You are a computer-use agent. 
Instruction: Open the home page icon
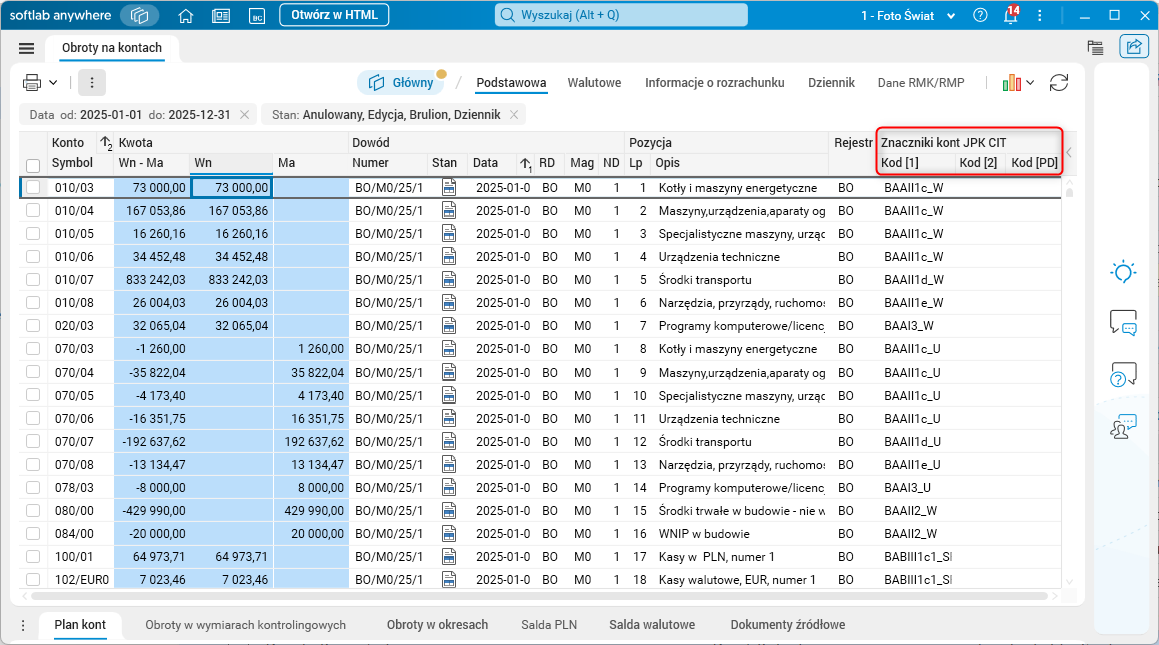pyautogui.click(x=186, y=16)
